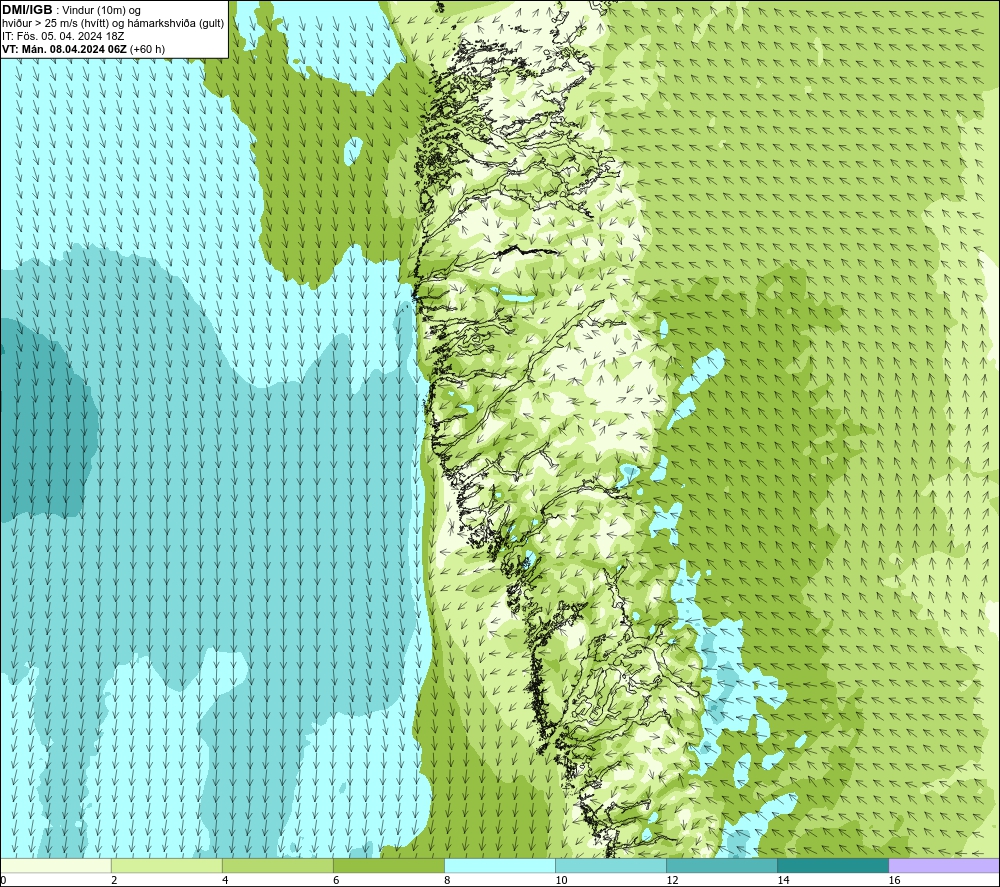Click the legend value '14'
The image size is (1000, 887).
pos(783,881)
